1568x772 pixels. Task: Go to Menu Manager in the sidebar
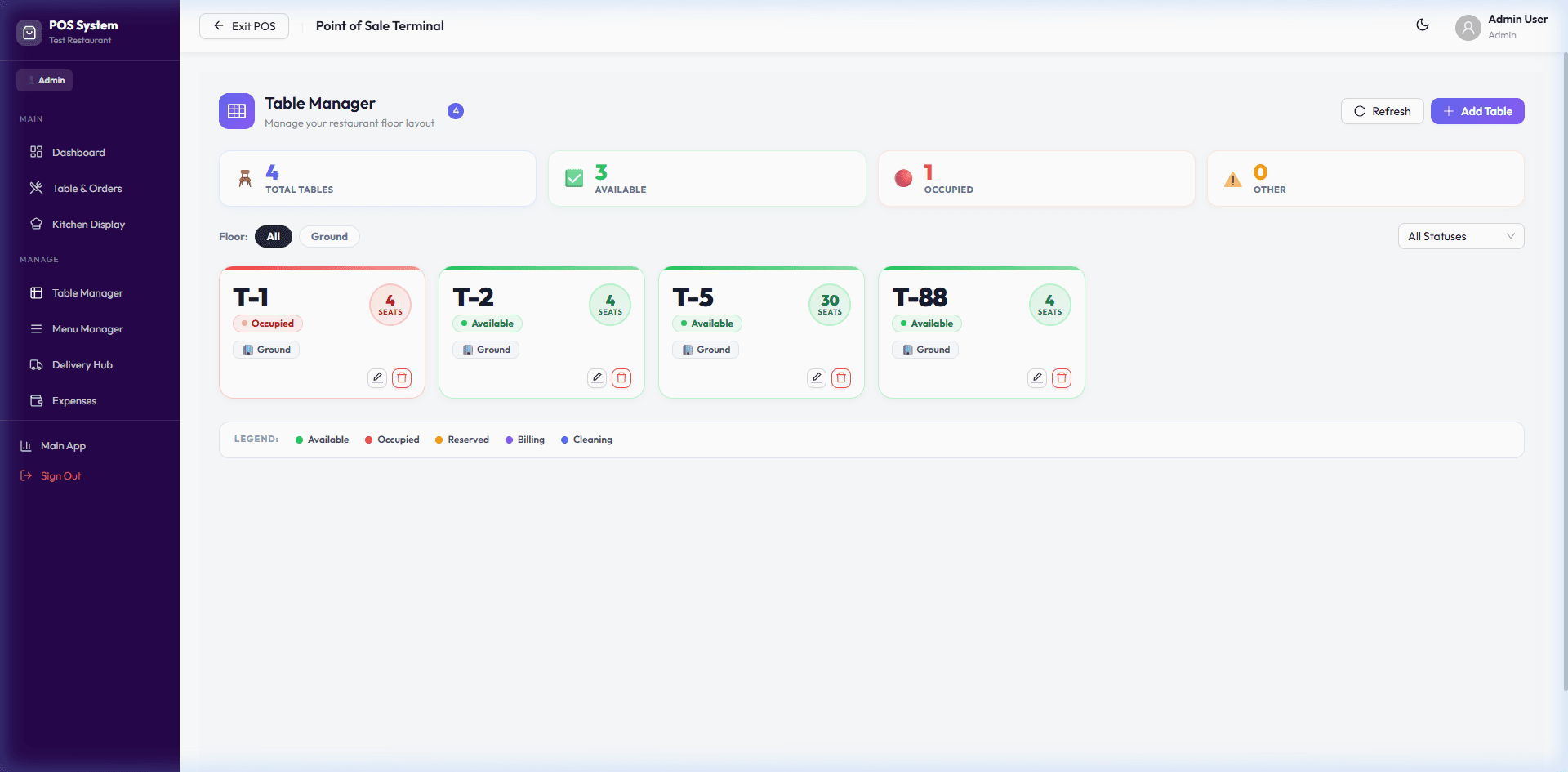point(87,329)
